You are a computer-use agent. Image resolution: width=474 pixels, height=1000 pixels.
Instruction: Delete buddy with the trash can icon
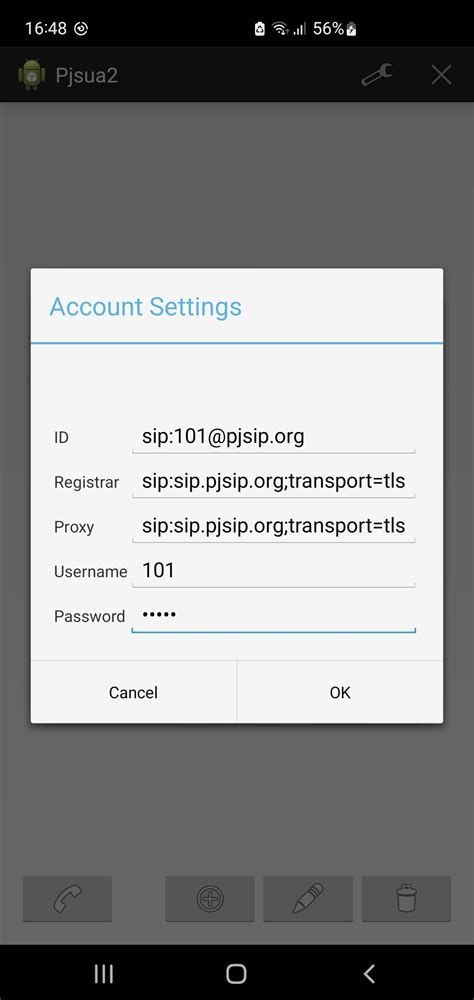pos(406,899)
